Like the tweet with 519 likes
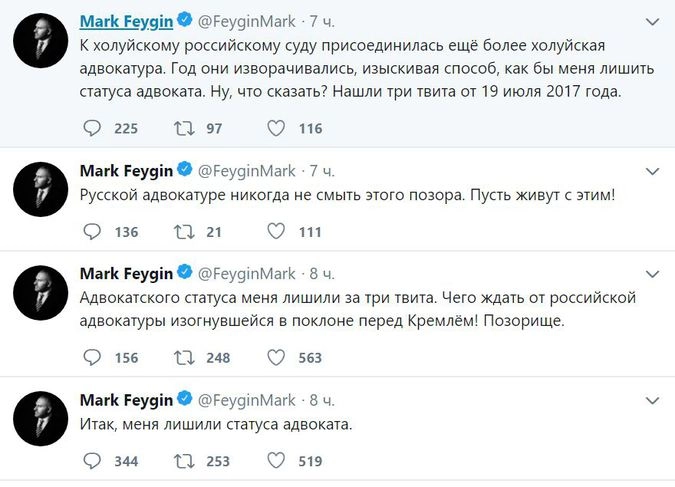The height and width of the screenshot is (487, 675). [276, 461]
